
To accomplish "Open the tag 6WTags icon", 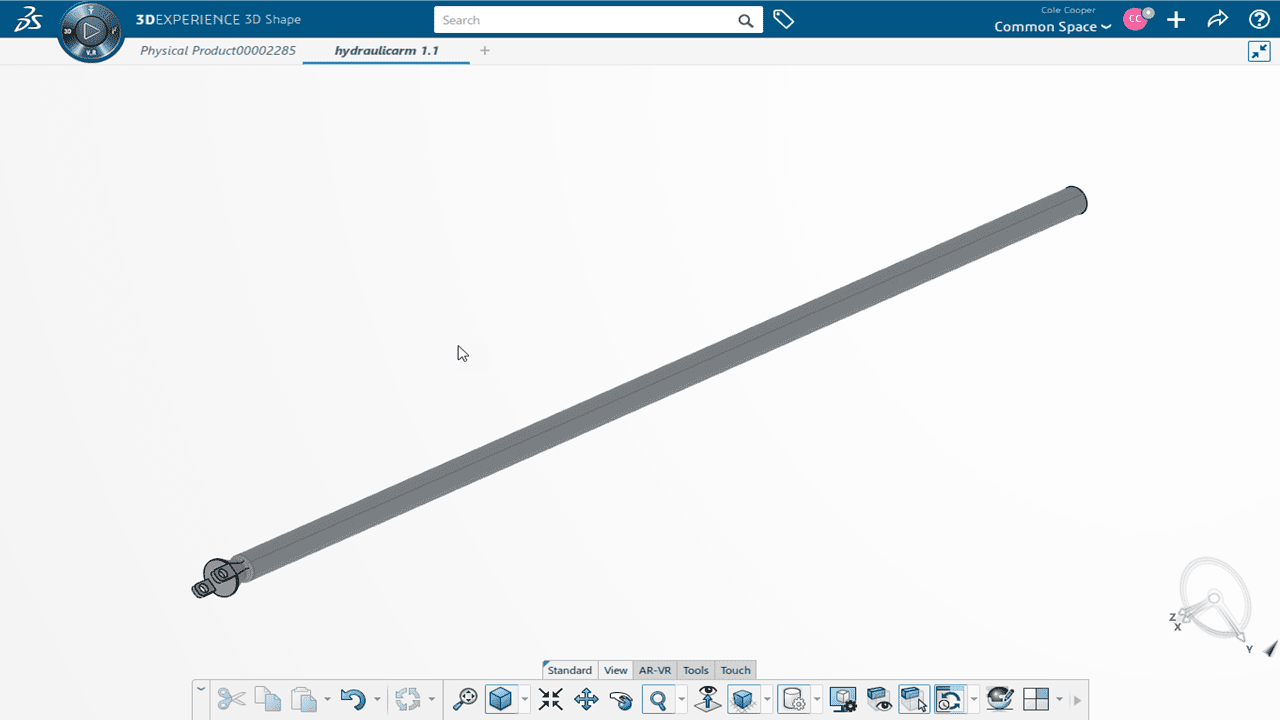I will pos(784,20).
